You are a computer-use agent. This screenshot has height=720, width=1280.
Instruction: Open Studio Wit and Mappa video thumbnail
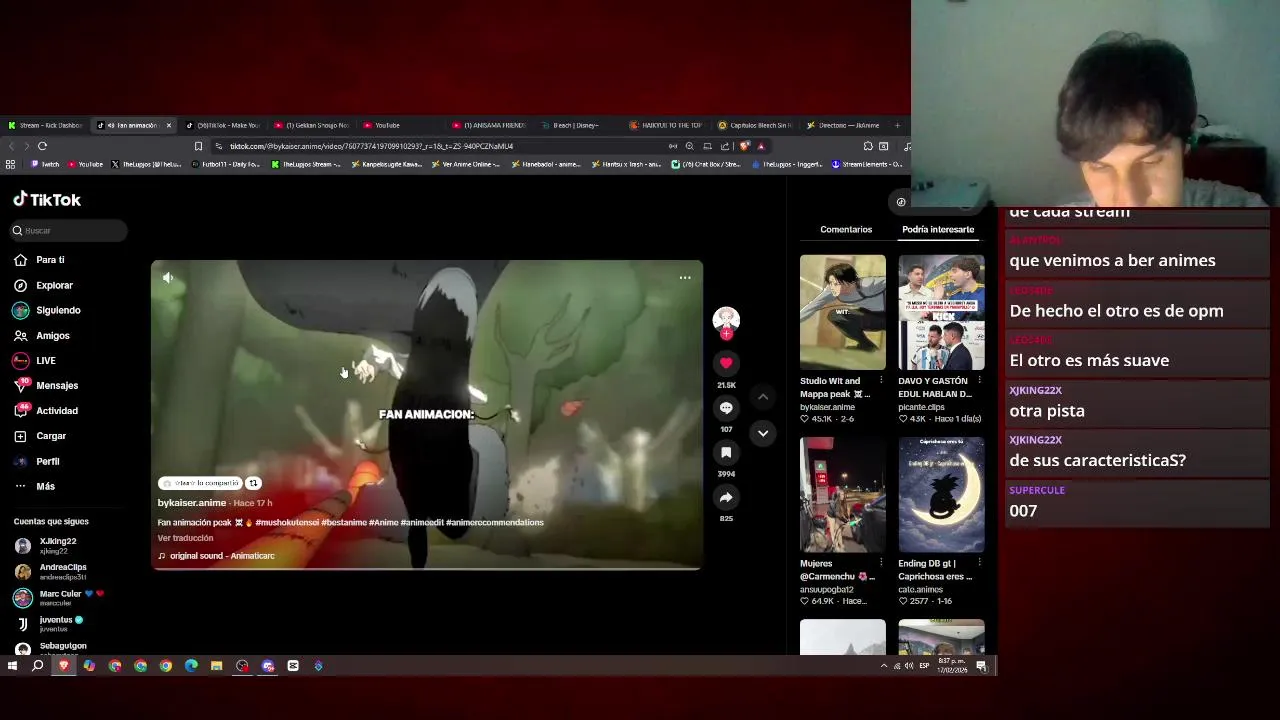(843, 312)
